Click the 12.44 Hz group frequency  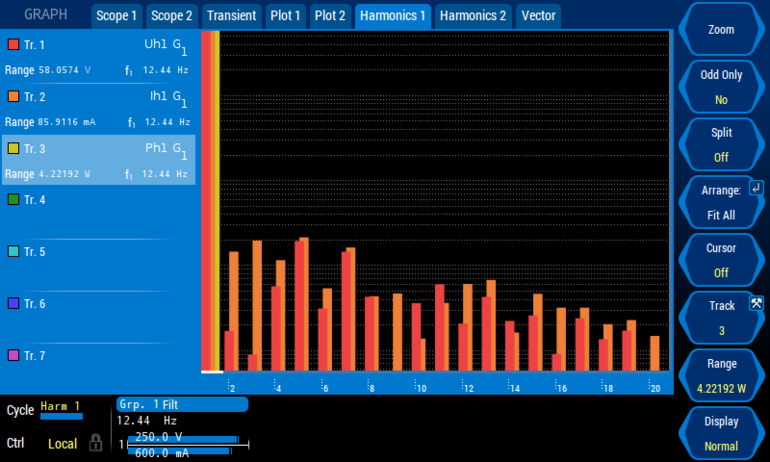146,421
